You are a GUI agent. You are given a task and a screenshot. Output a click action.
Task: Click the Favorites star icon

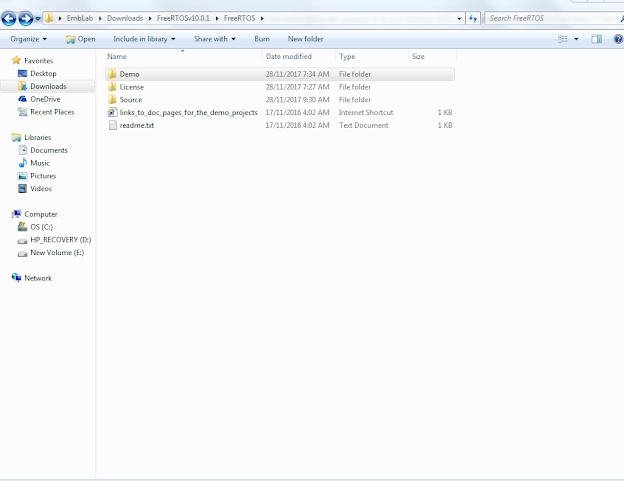click(x=16, y=60)
